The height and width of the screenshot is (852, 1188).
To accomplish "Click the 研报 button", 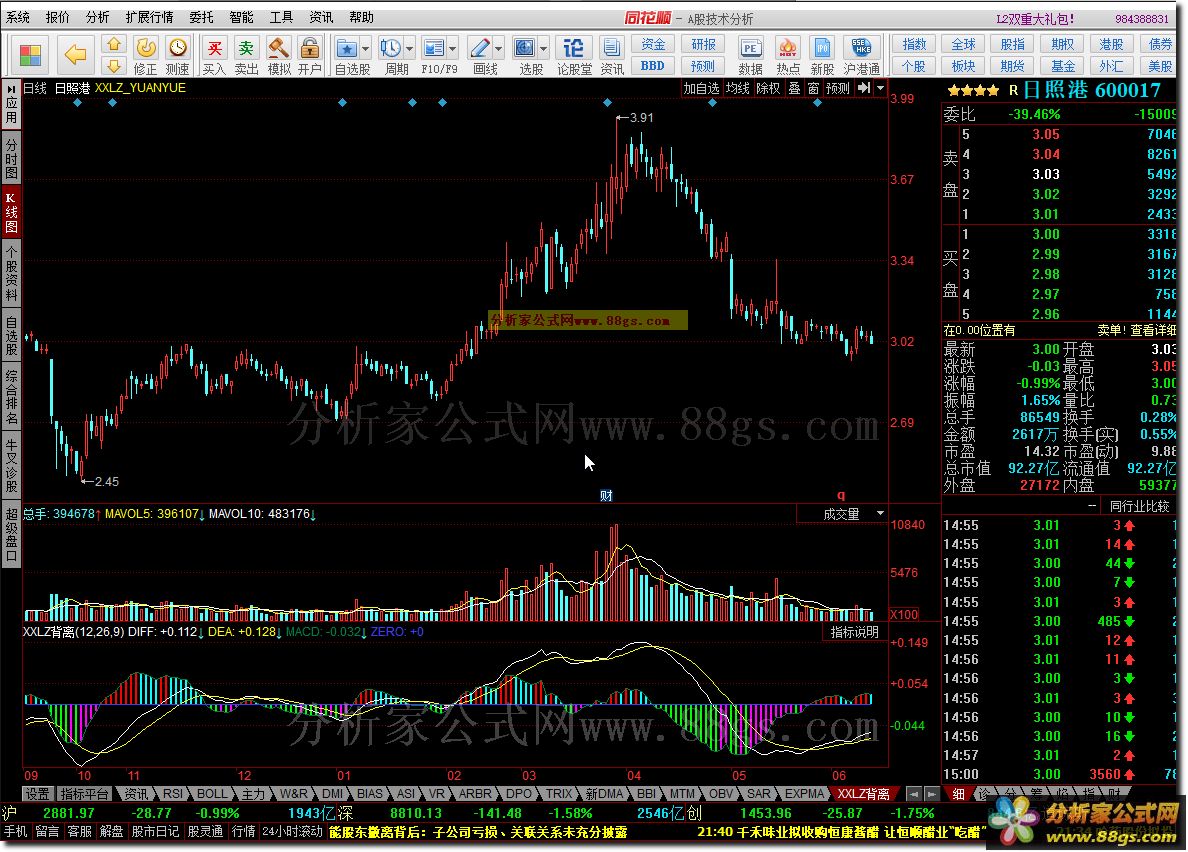I will pyautogui.click(x=702, y=45).
